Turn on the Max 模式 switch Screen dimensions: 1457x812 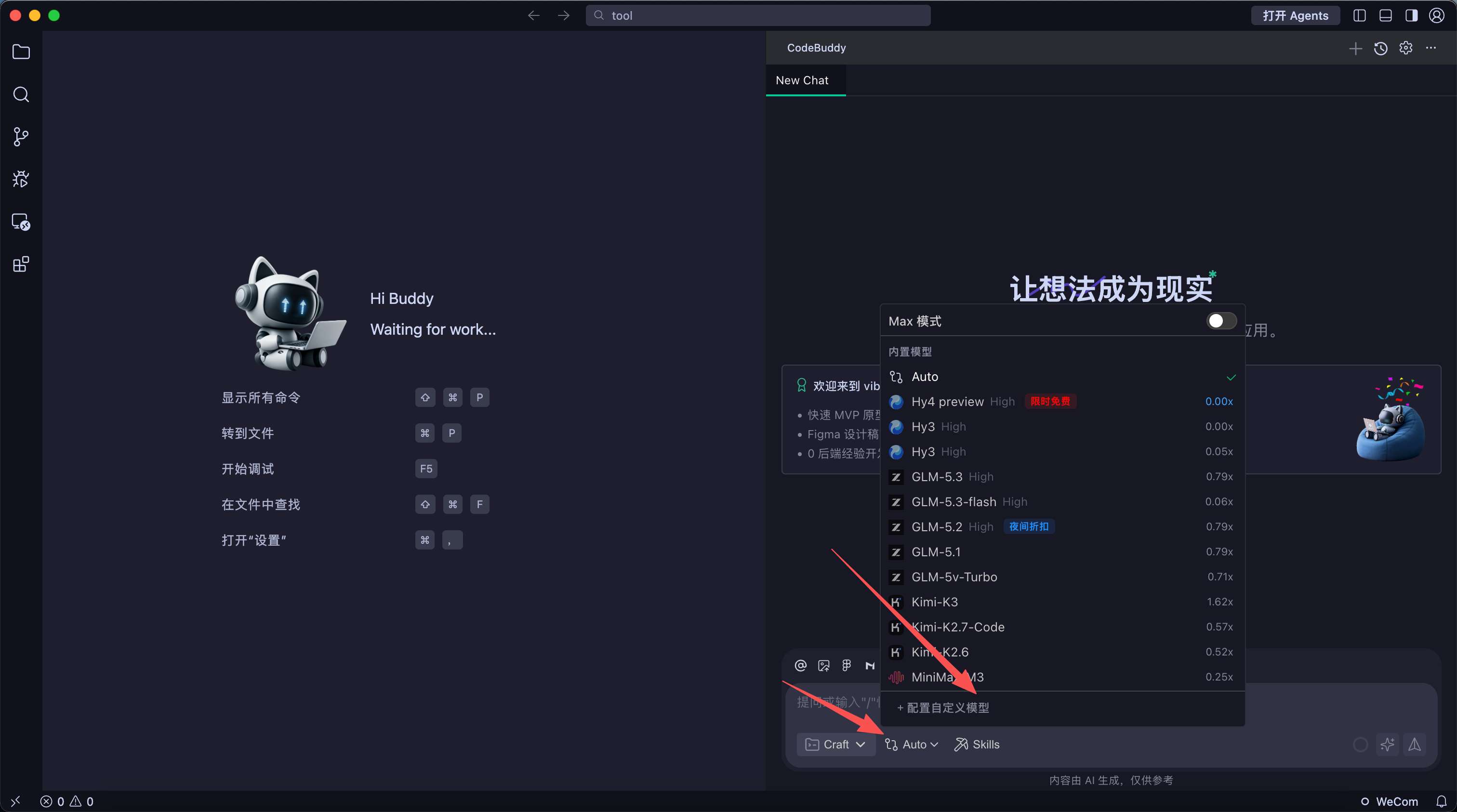pyautogui.click(x=1221, y=321)
